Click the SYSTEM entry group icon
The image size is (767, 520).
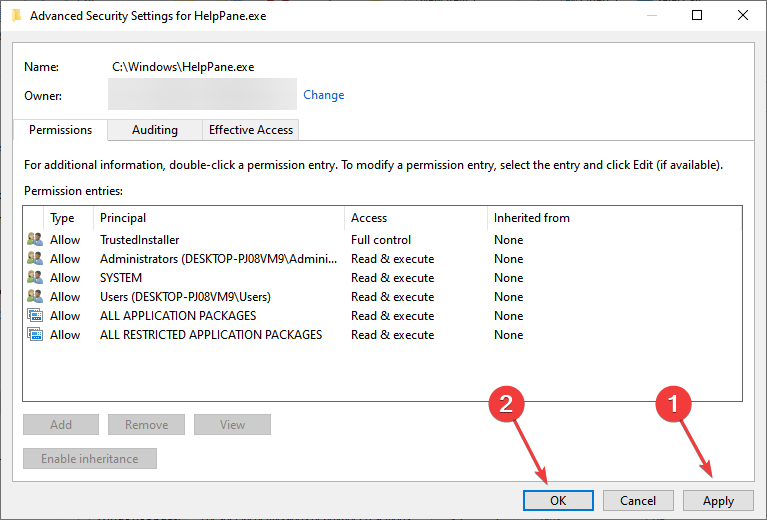(x=35, y=277)
